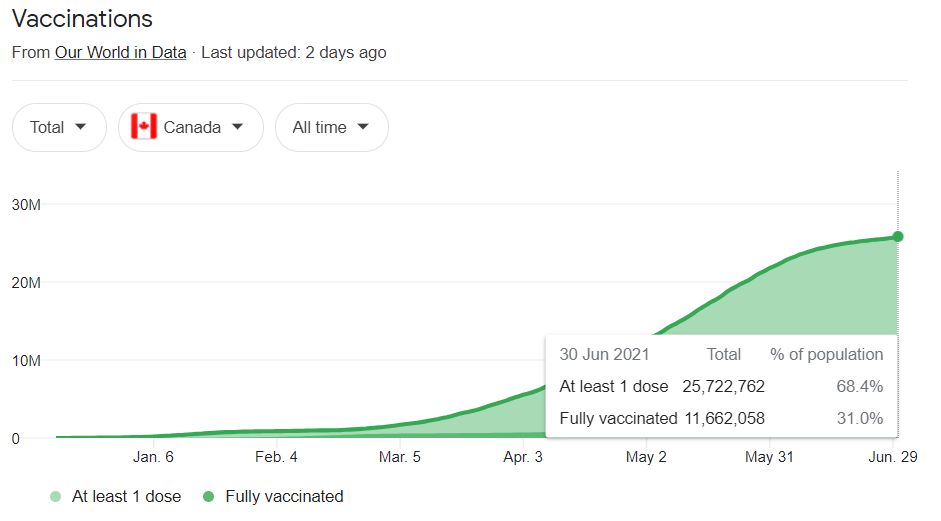The width and height of the screenshot is (941, 521).
Task: Click the Canada flag icon
Action: (x=143, y=127)
